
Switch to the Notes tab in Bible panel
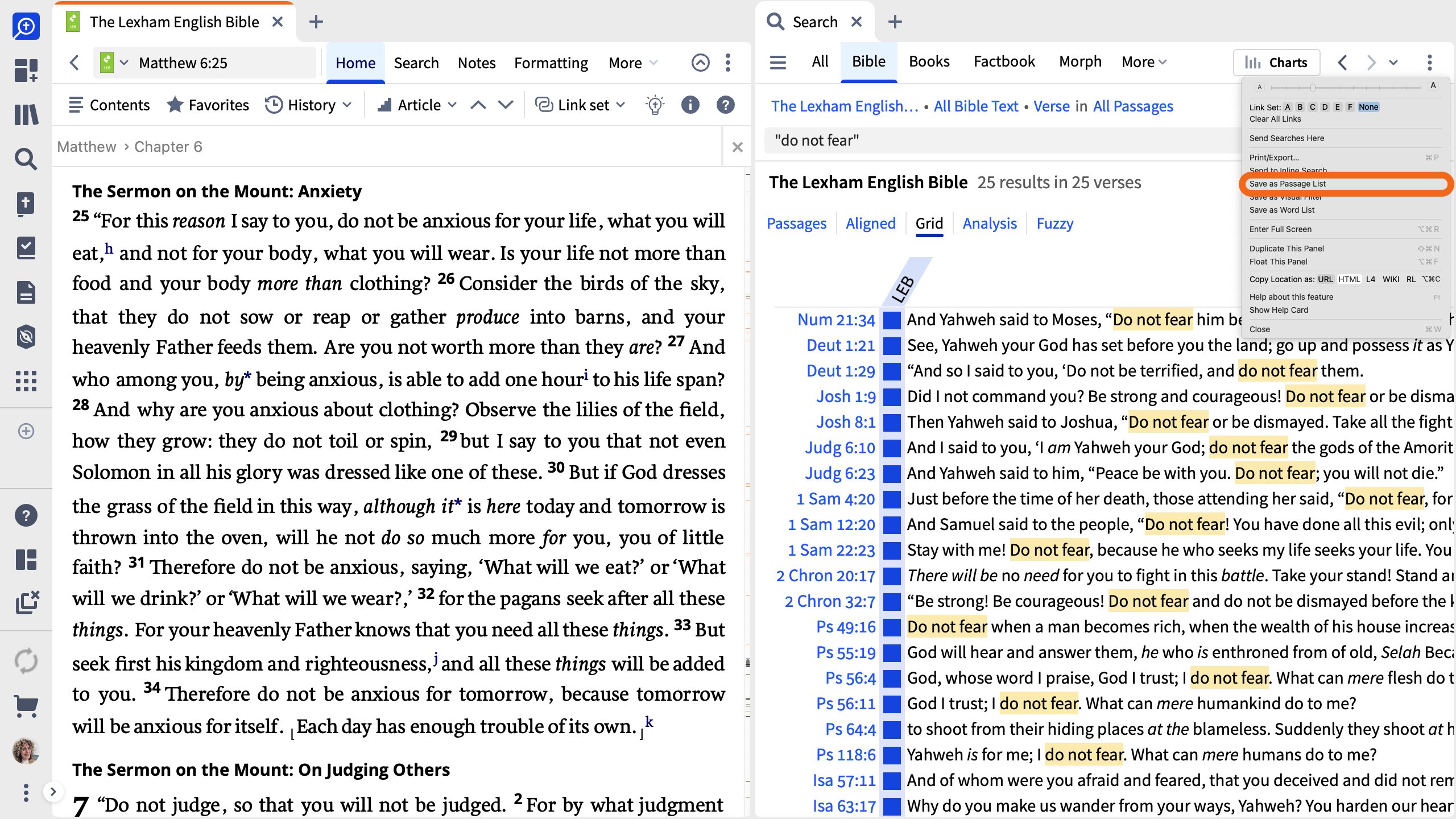[477, 63]
